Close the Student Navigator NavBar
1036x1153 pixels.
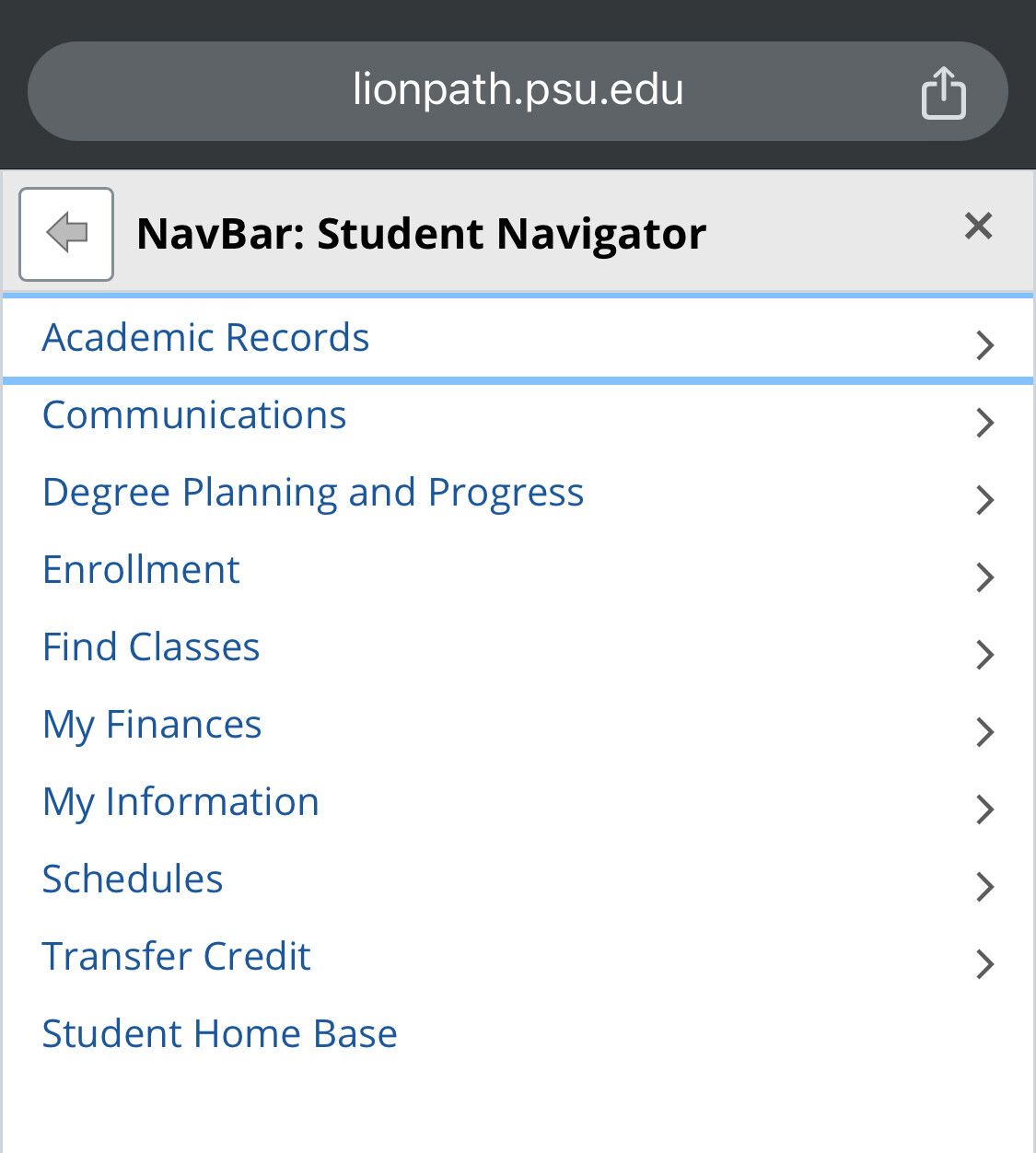[978, 226]
